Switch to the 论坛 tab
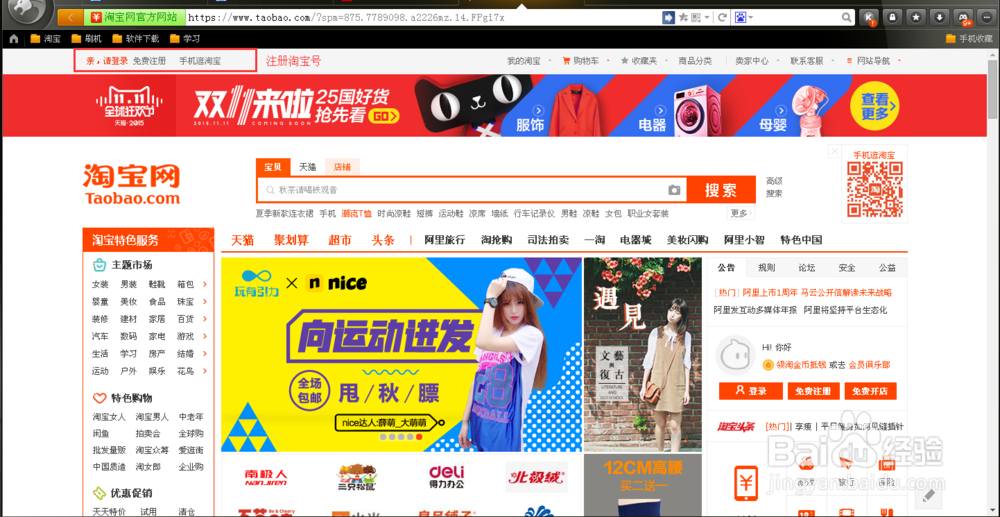Screen dimensions: 1000x517 pyautogui.click(x=807, y=268)
